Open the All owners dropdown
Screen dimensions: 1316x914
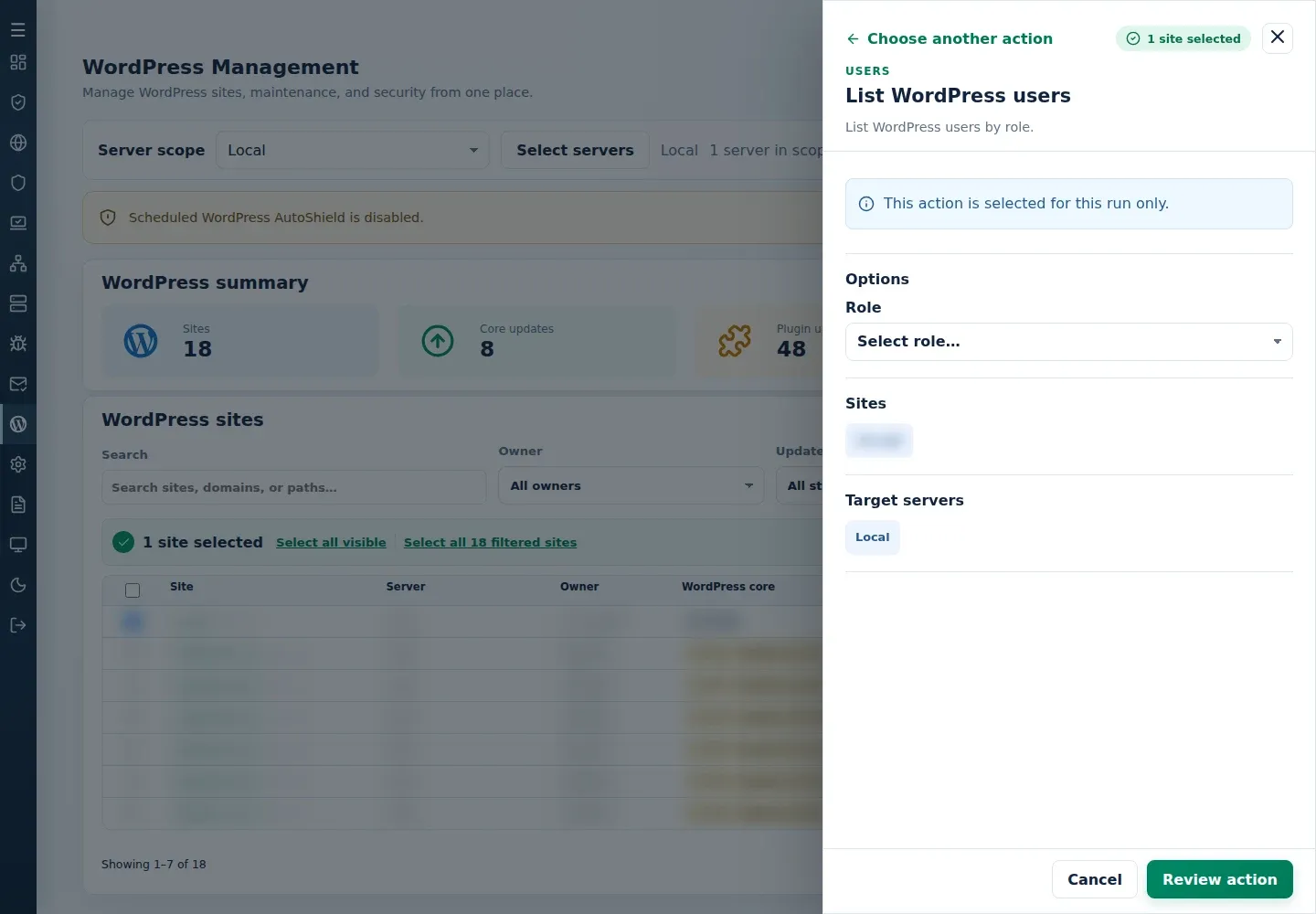pyautogui.click(x=631, y=485)
